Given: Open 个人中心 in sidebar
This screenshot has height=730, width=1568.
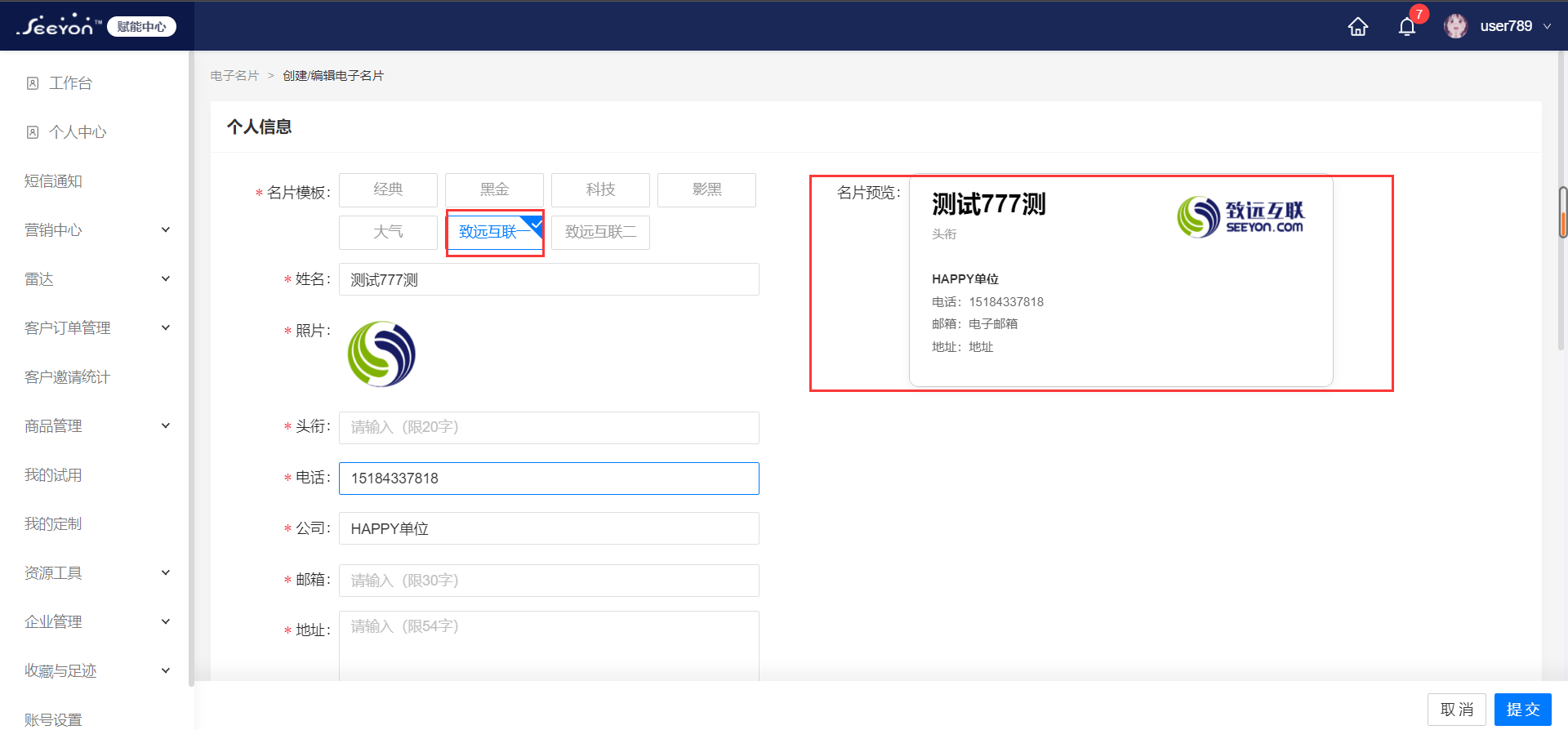Looking at the screenshot, I should [x=78, y=132].
